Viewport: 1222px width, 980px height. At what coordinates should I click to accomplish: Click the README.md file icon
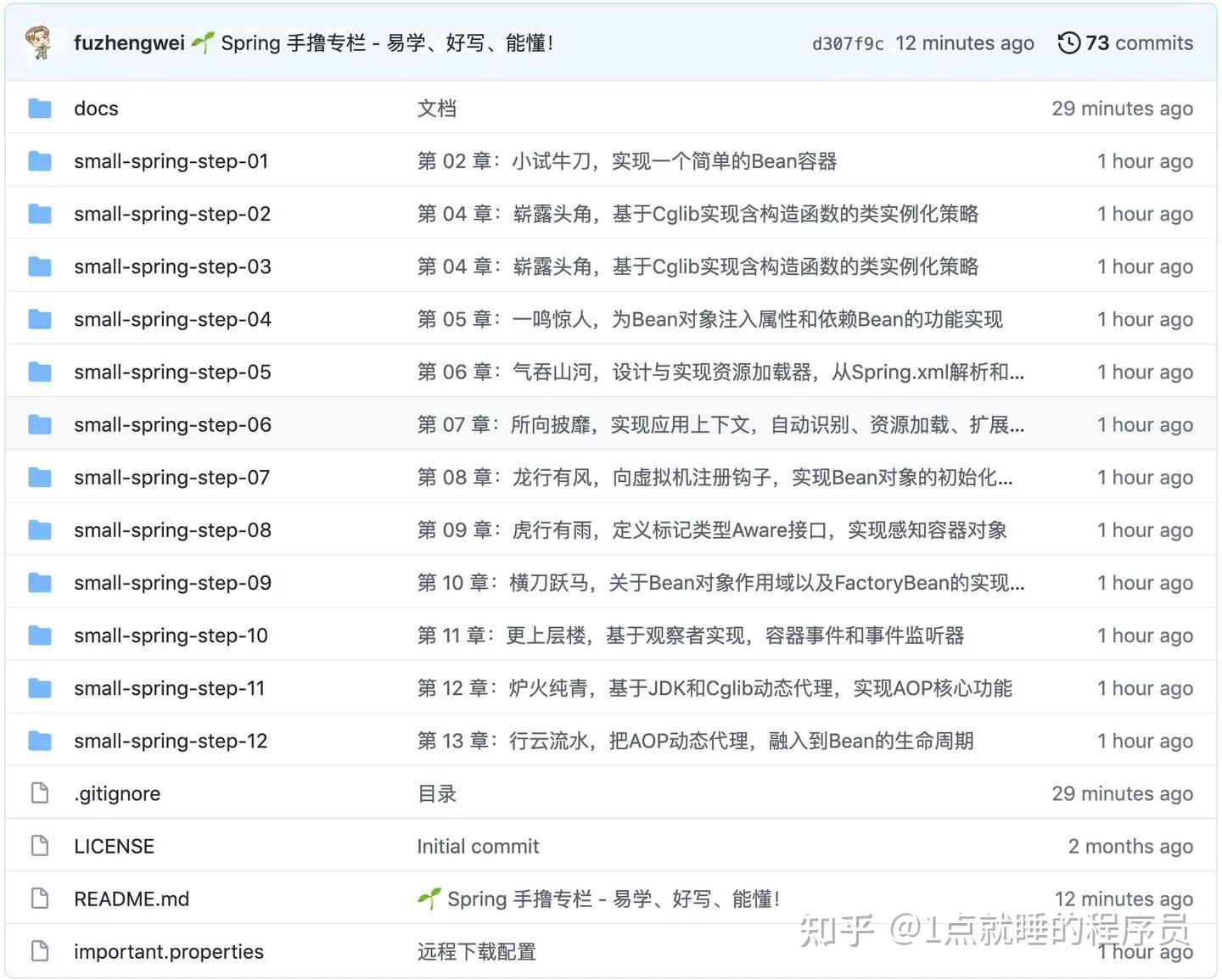[x=40, y=898]
